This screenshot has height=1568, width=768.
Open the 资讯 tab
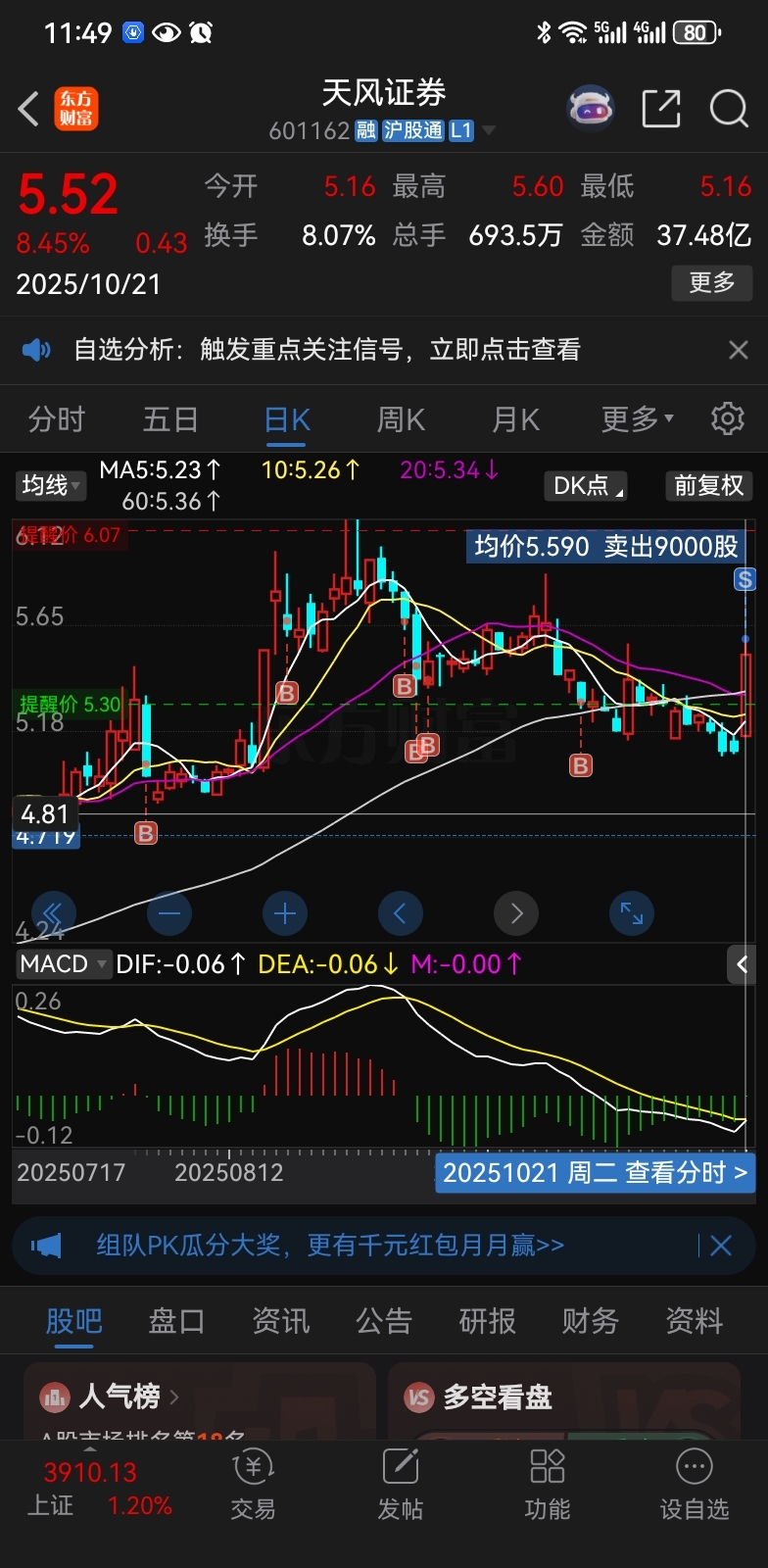pyautogui.click(x=281, y=1321)
